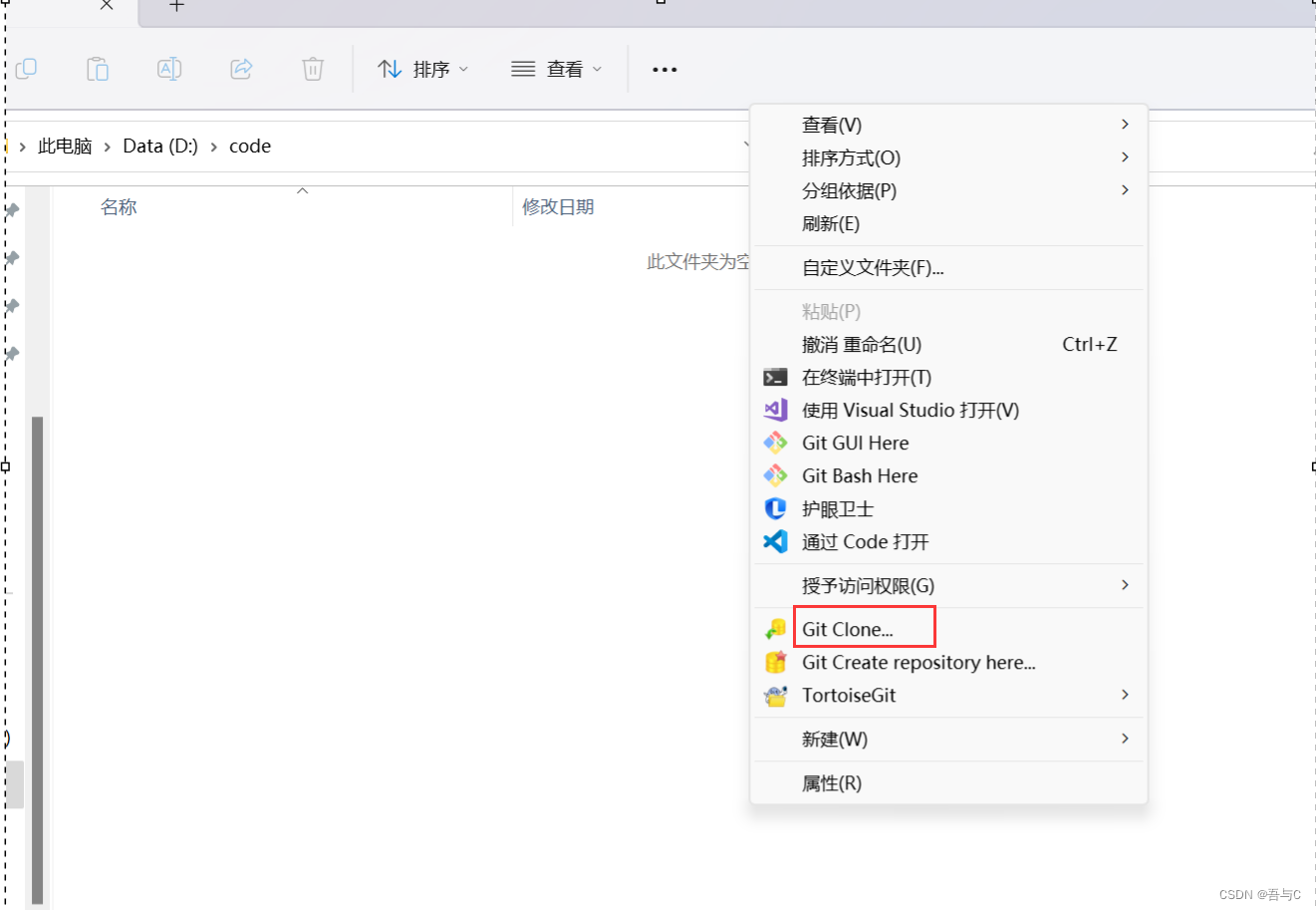Image resolution: width=1316 pixels, height=910 pixels.
Task: Choose Git Bash Here text entry
Action: pos(860,475)
